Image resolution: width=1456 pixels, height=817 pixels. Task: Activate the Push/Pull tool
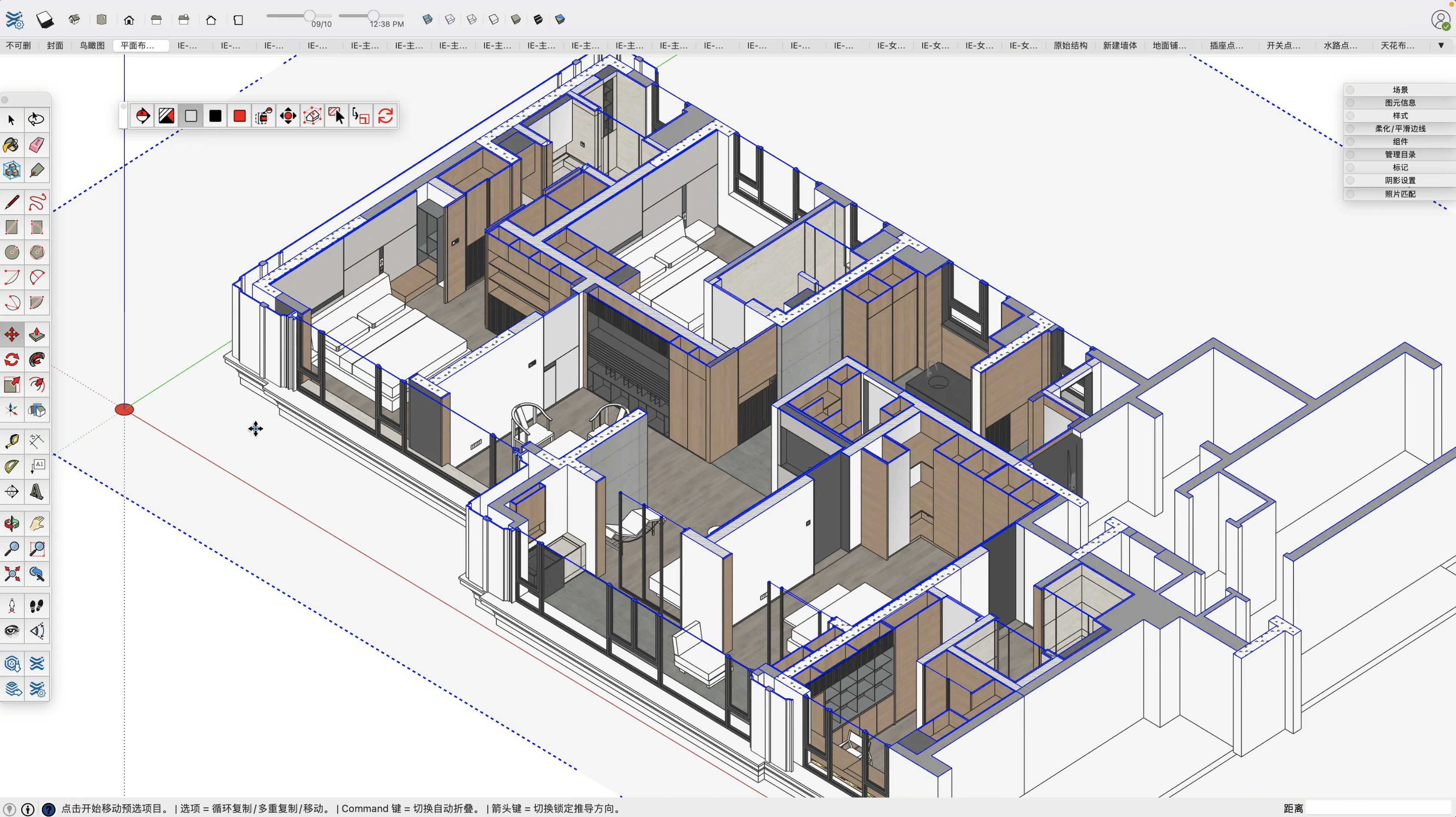[x=37, y=335]
